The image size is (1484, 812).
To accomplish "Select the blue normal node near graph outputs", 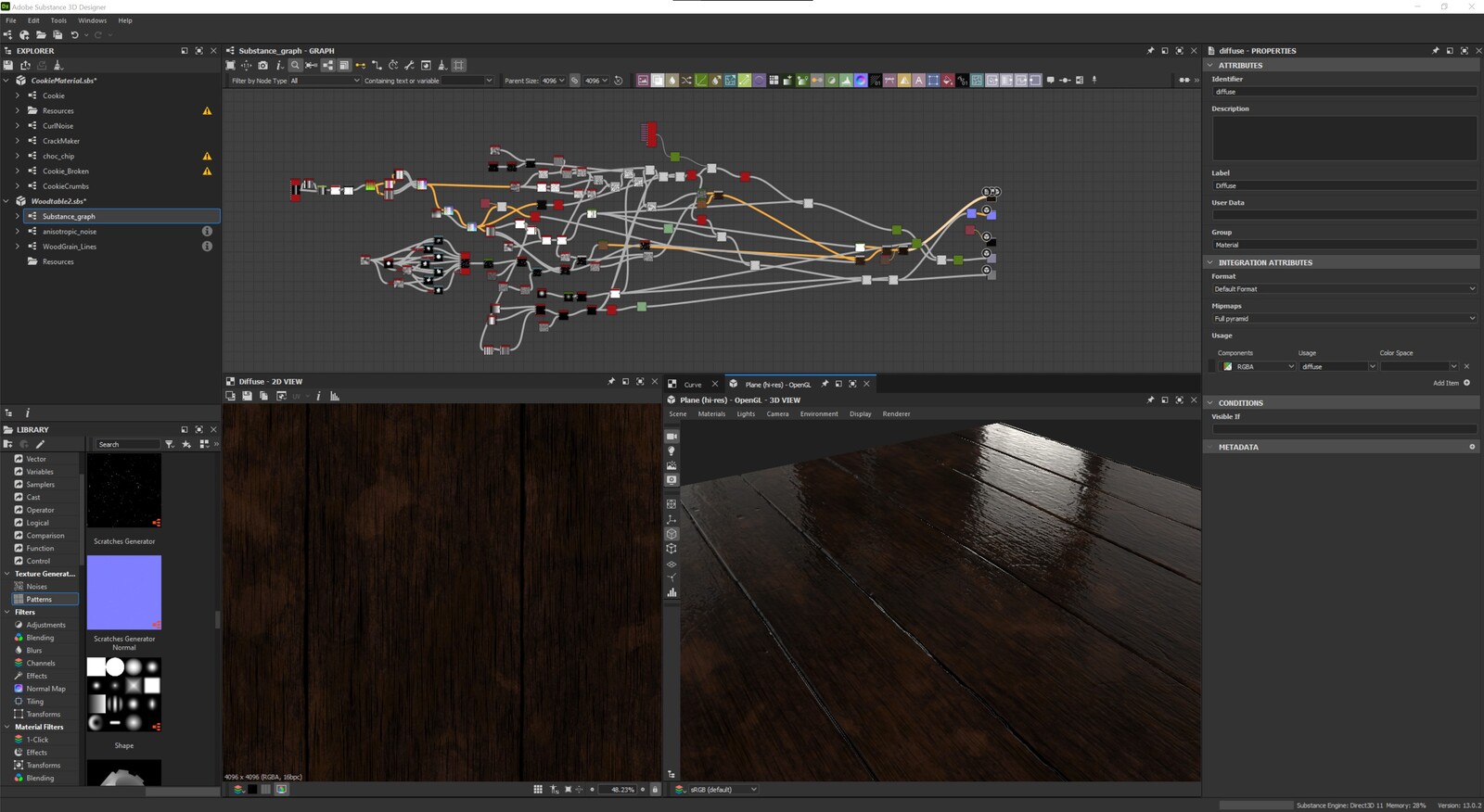I will coord(972,213).
